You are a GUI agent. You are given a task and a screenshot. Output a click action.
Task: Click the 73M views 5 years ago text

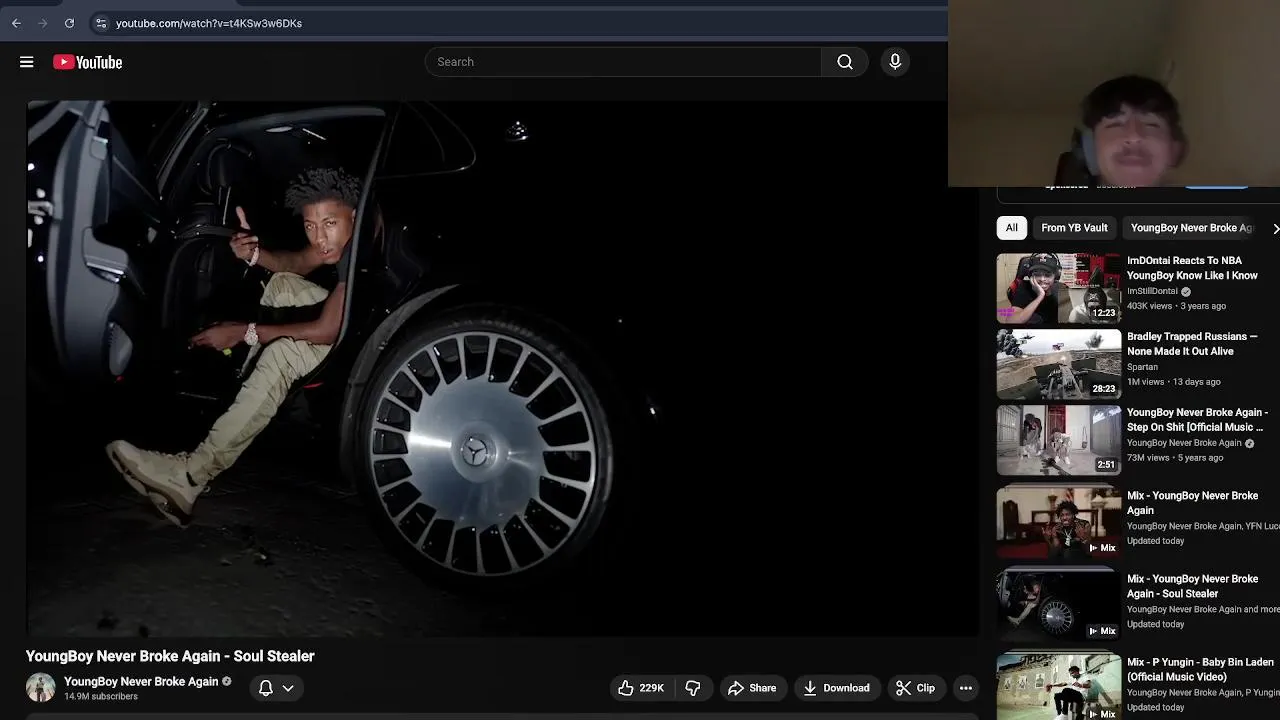pyautogui.click(x=1175, y=458)
